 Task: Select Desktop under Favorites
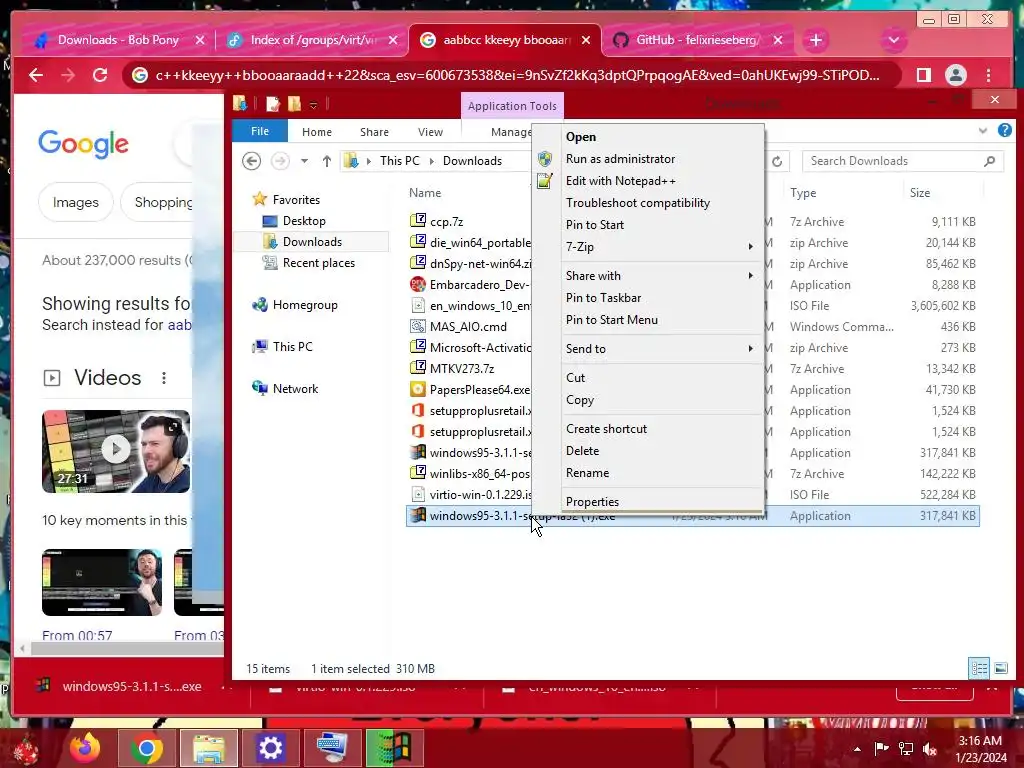pos(304,221)
